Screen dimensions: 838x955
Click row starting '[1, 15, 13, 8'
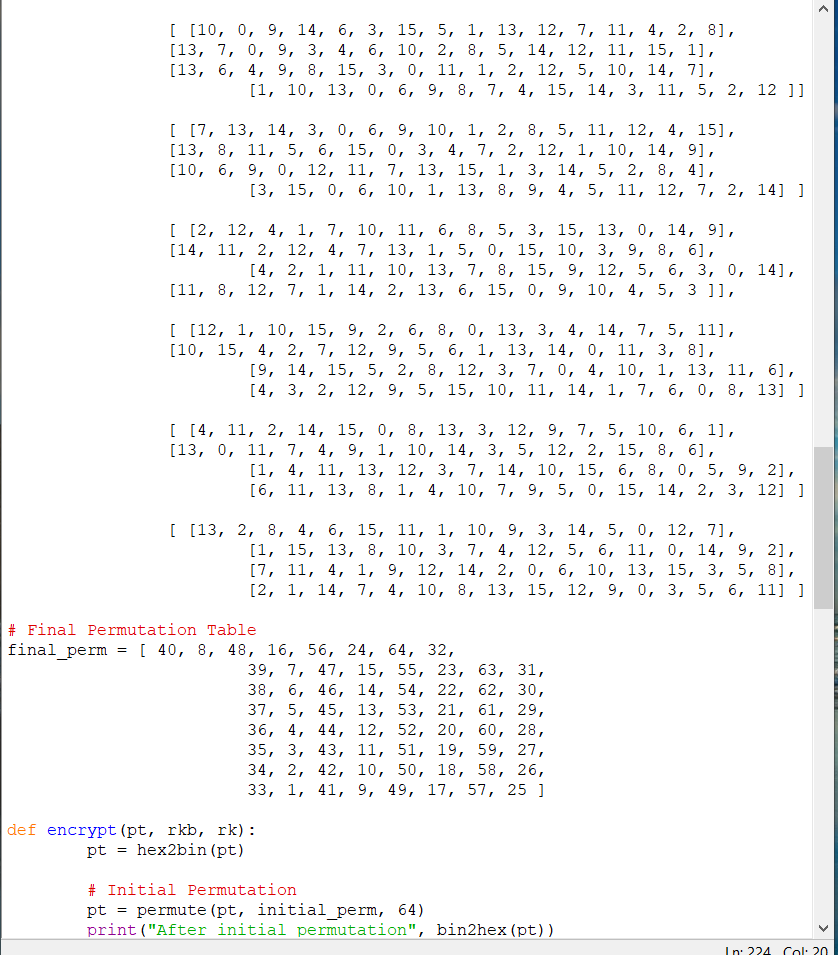[x=523, y=549]
